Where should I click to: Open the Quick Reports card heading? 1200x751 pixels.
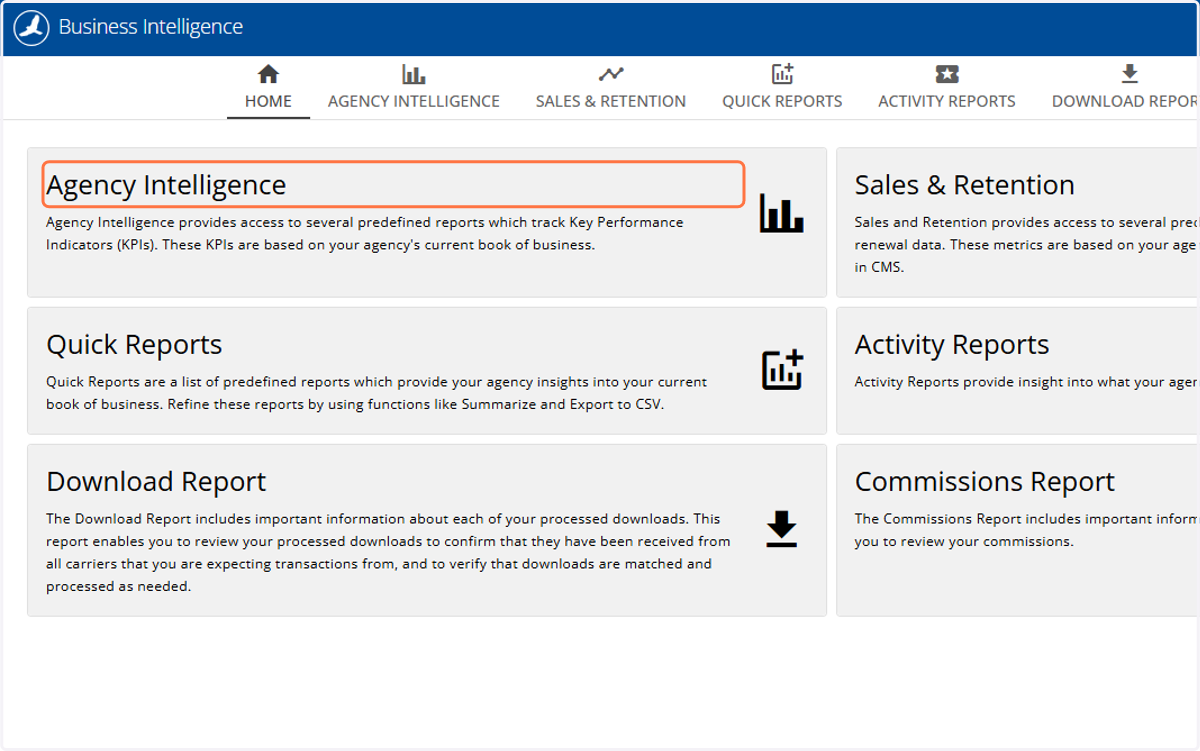tap(134, 345)
